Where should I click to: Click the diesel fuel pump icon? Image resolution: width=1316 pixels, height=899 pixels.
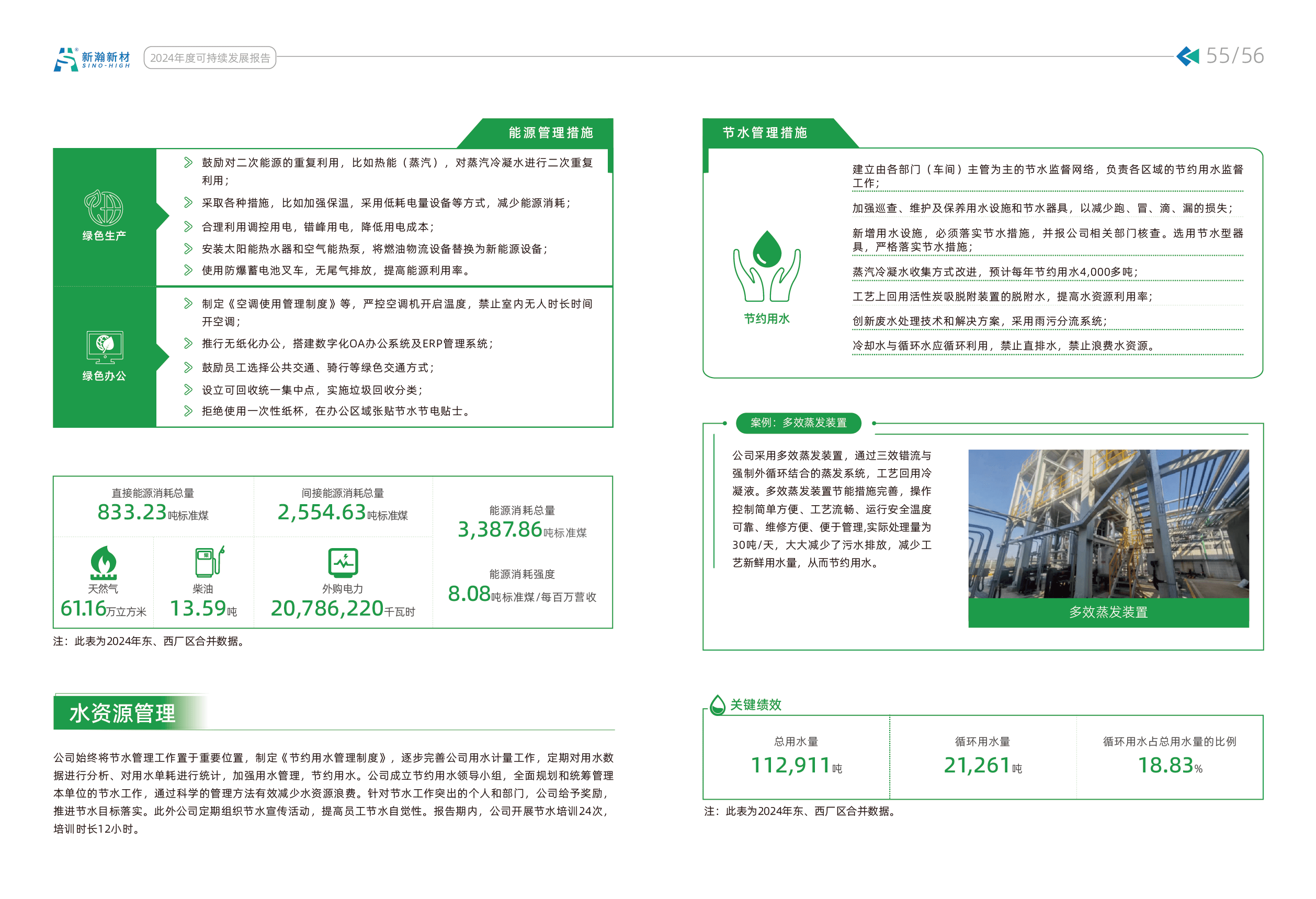point(209,561)
